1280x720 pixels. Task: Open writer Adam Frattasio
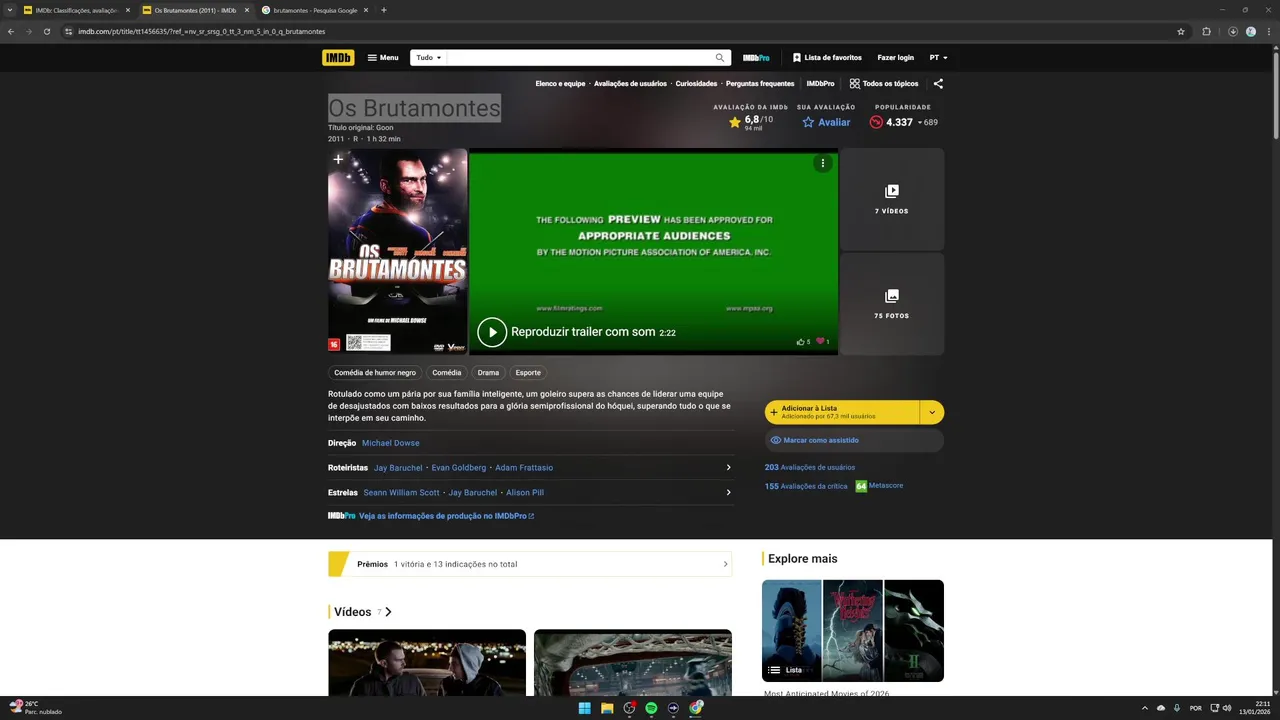[524, 468]
